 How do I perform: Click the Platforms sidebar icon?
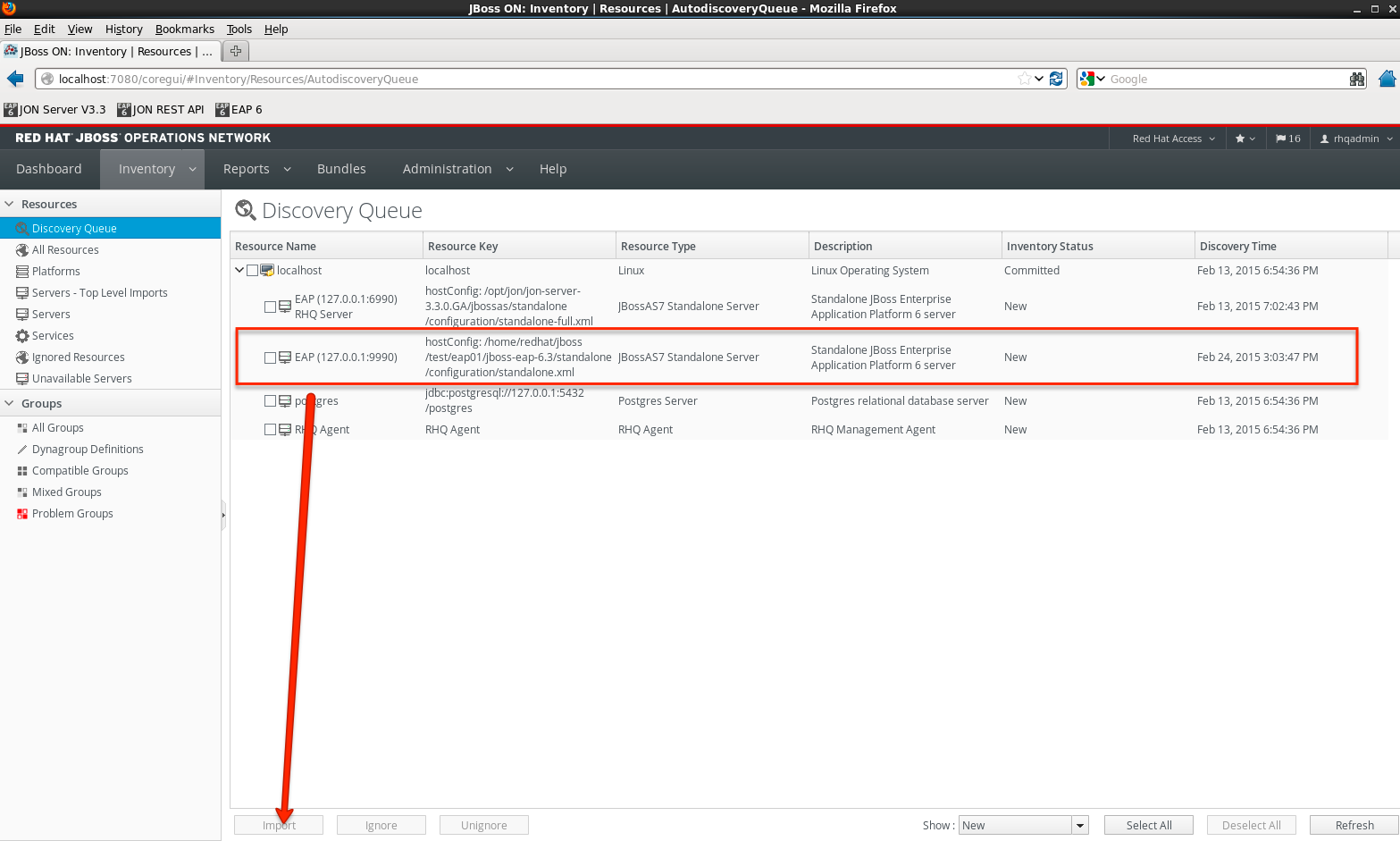pyautogui.click(x=22, y=272)
